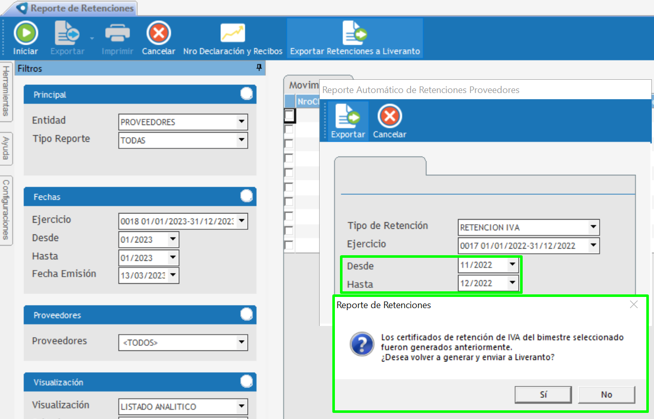Open the Tipo Reporte dropdown showing TODAS
The width and height of the screenshot is (654, 419).
point(241,140)
